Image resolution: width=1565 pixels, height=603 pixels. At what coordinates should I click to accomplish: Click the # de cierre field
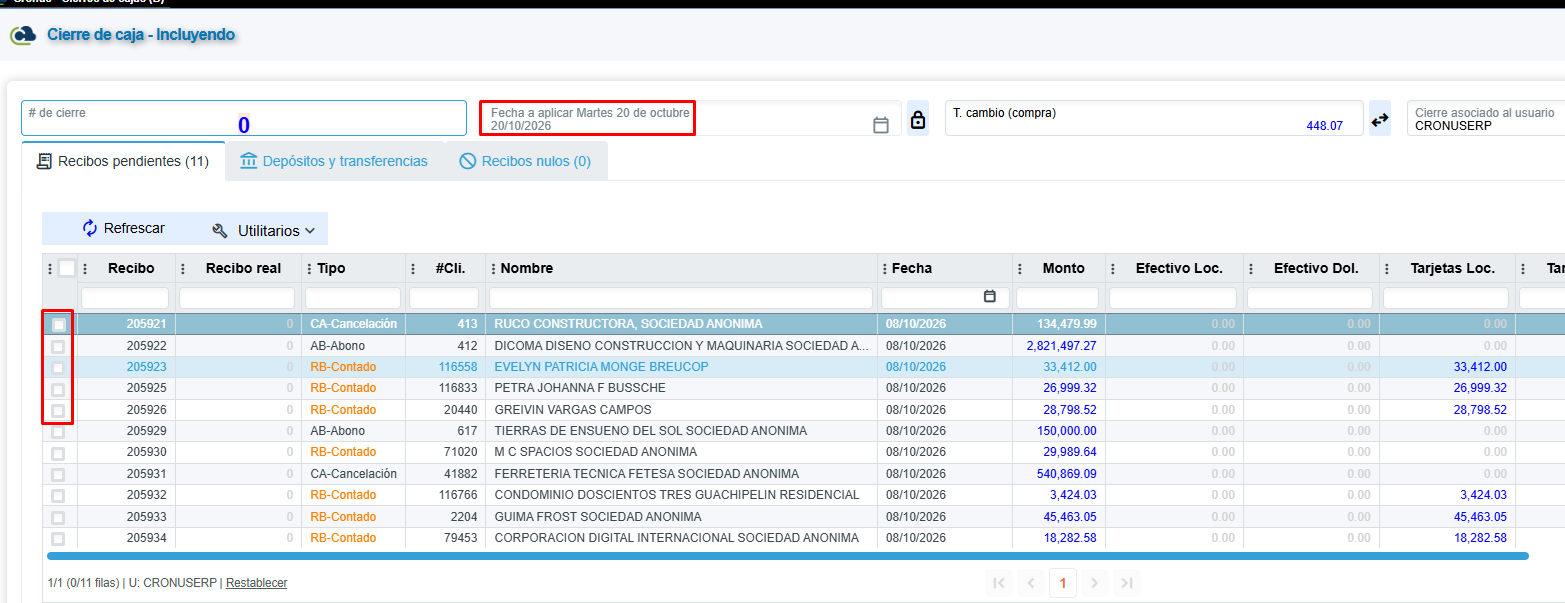click(x=244, y=118)
